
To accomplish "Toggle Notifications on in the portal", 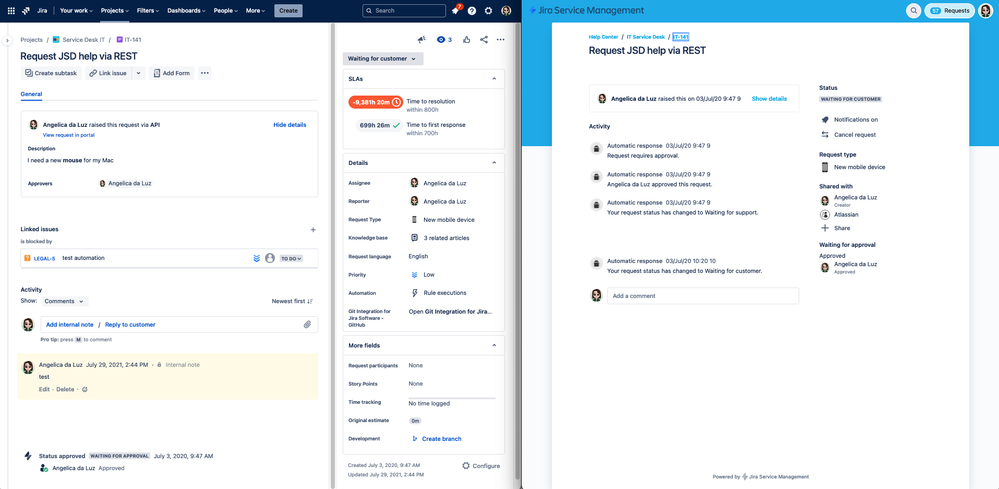I will tap(849, 120).
